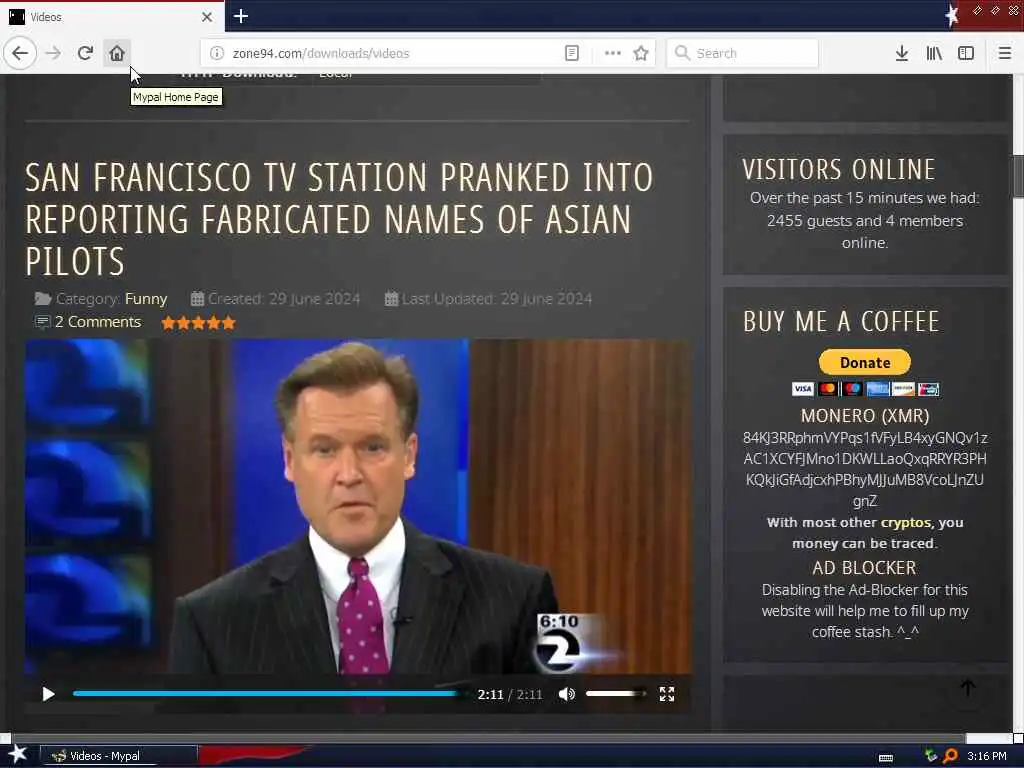Seek on the video progress bar
Image resolution: width=1024 pixels, height=768 pixels.
[268, 694]
